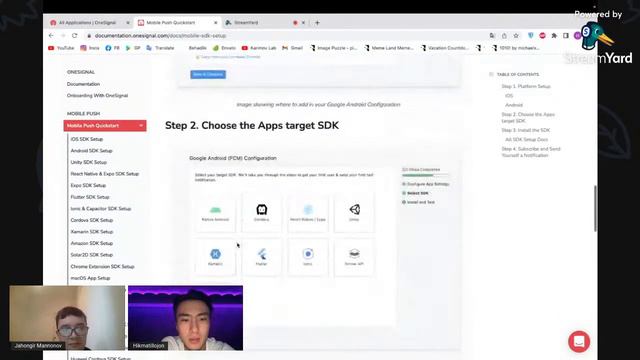Jump to Step 3. Install the SDK
This screenshot has height=360, width=640.
click(x=526, y=130)
